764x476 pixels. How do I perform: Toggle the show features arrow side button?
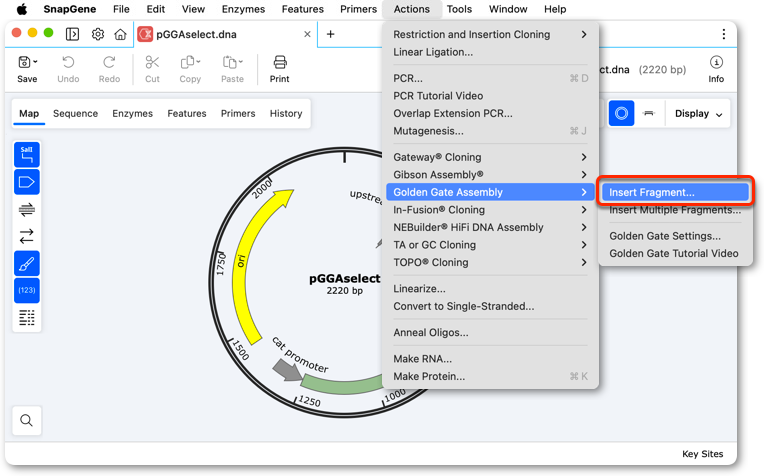tap(27, 182)
